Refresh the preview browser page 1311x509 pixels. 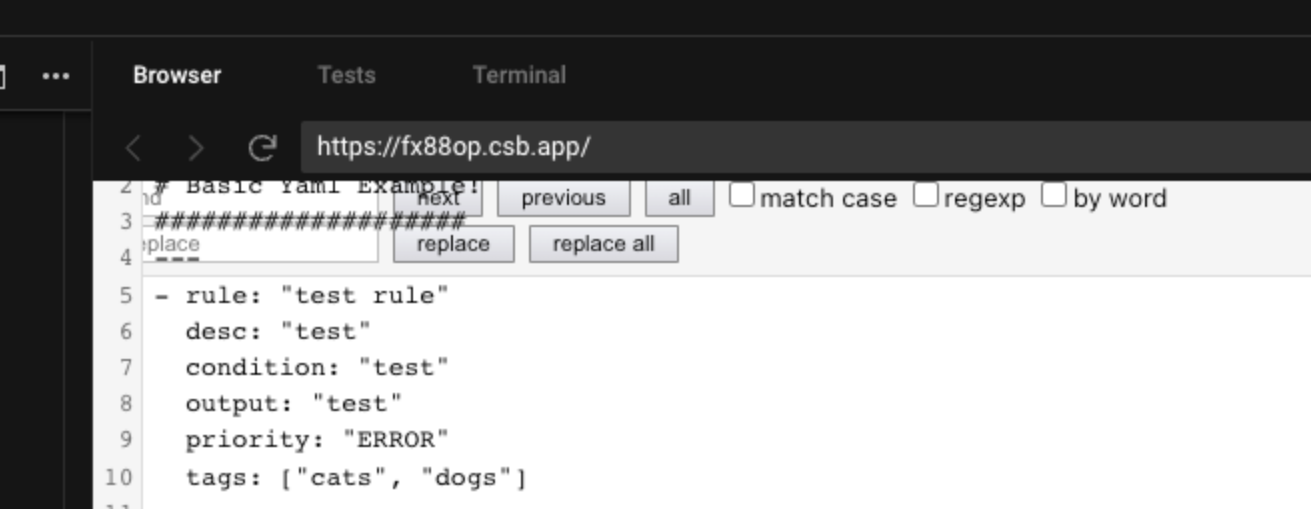click(262, 149)
